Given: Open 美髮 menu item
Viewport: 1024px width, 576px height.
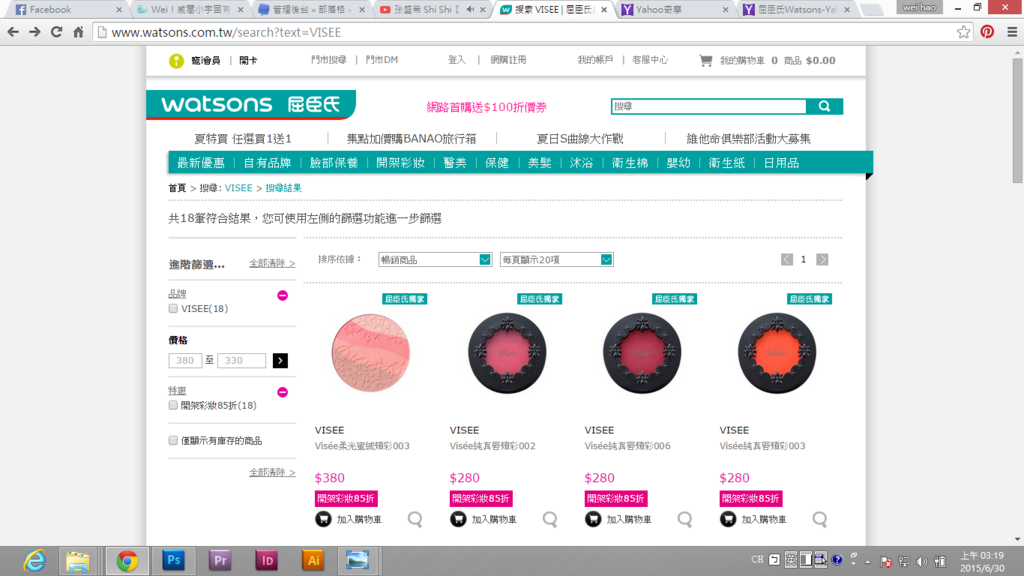Looking at the screenshot, I should (539, 163).
